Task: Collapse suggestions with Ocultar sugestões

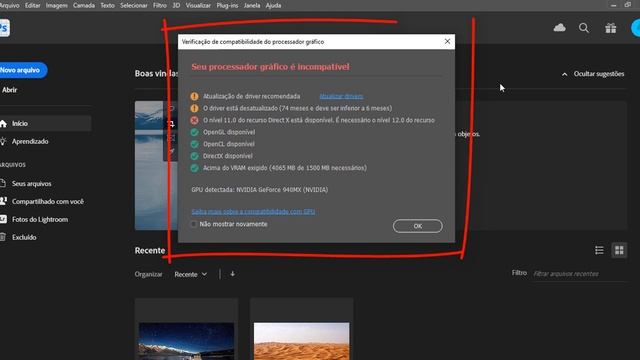Action: coord(593,74)
